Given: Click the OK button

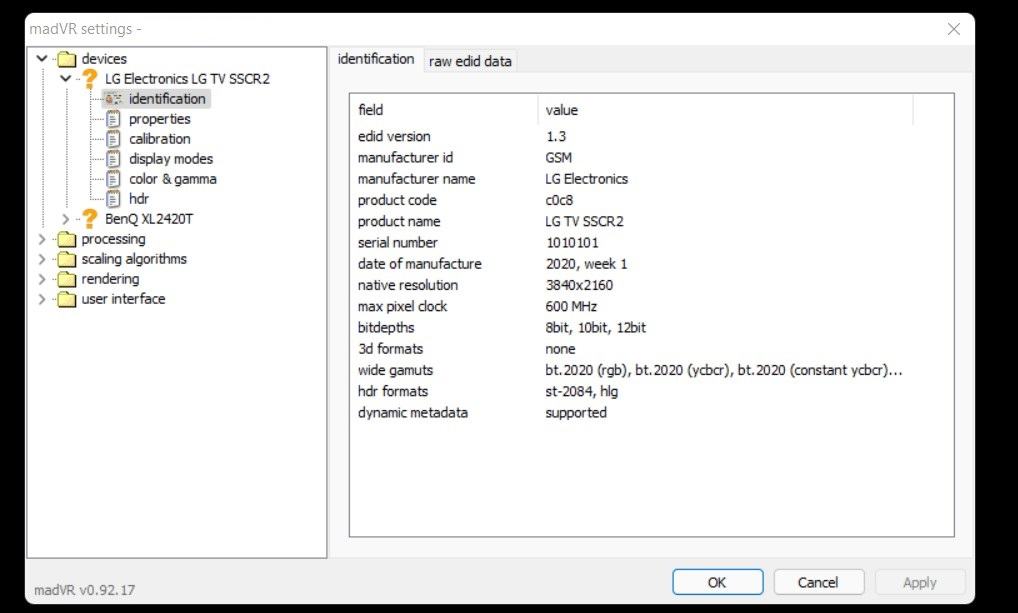Looking at the screenshot, I should [x=717, y=582].
